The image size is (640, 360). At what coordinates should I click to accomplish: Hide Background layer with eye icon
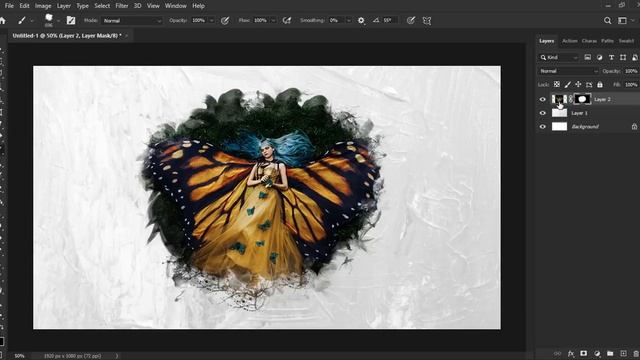[x=542, y=127]
